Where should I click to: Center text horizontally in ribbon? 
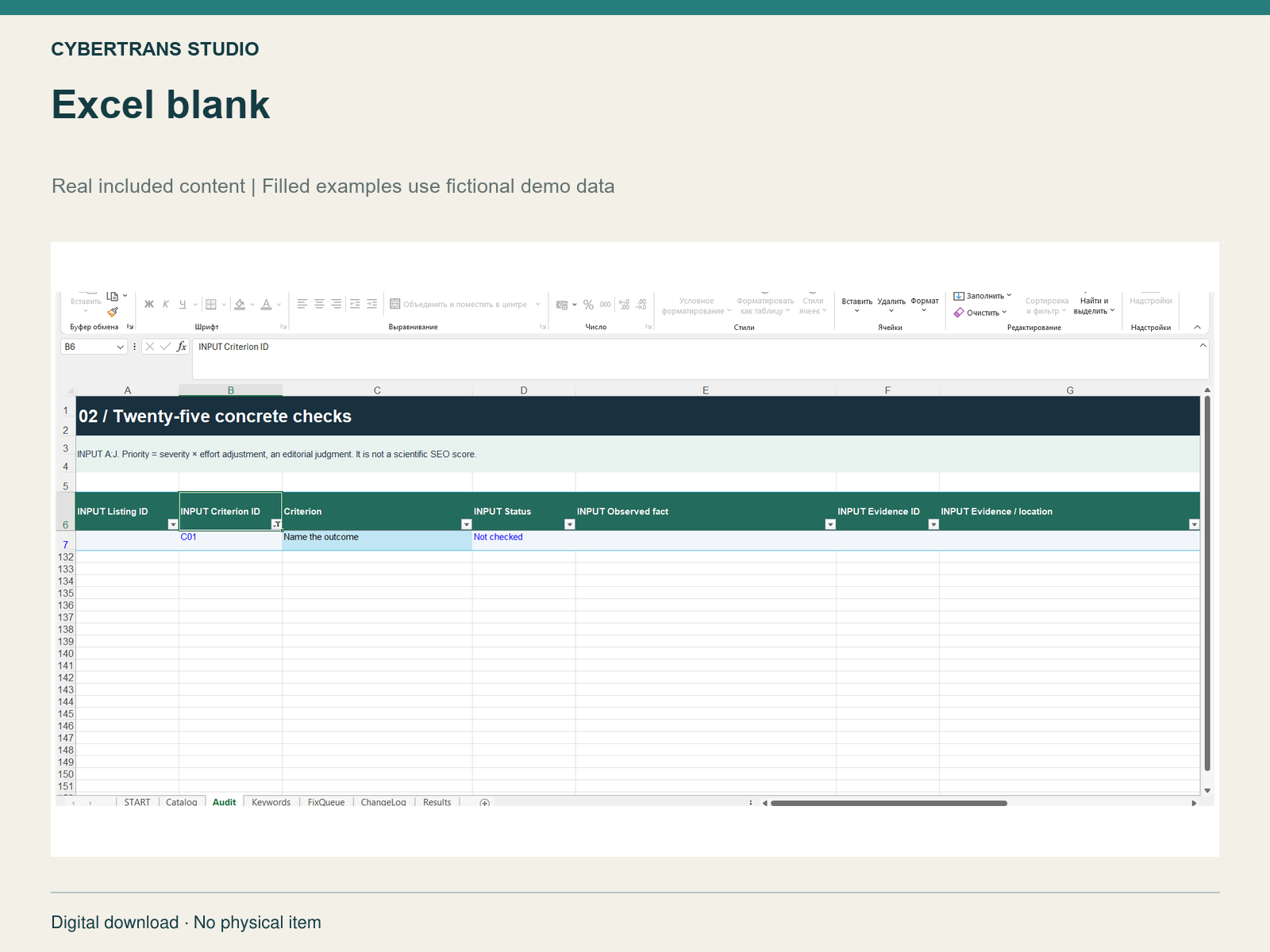(319, 304)
